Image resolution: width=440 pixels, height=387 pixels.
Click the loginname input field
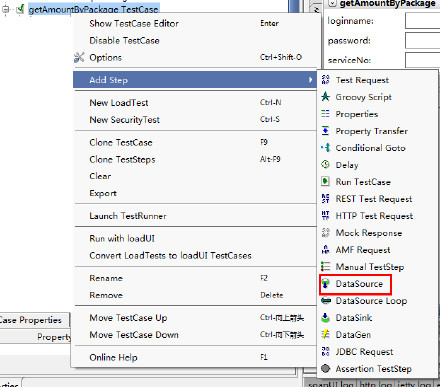tap(423, 21)
